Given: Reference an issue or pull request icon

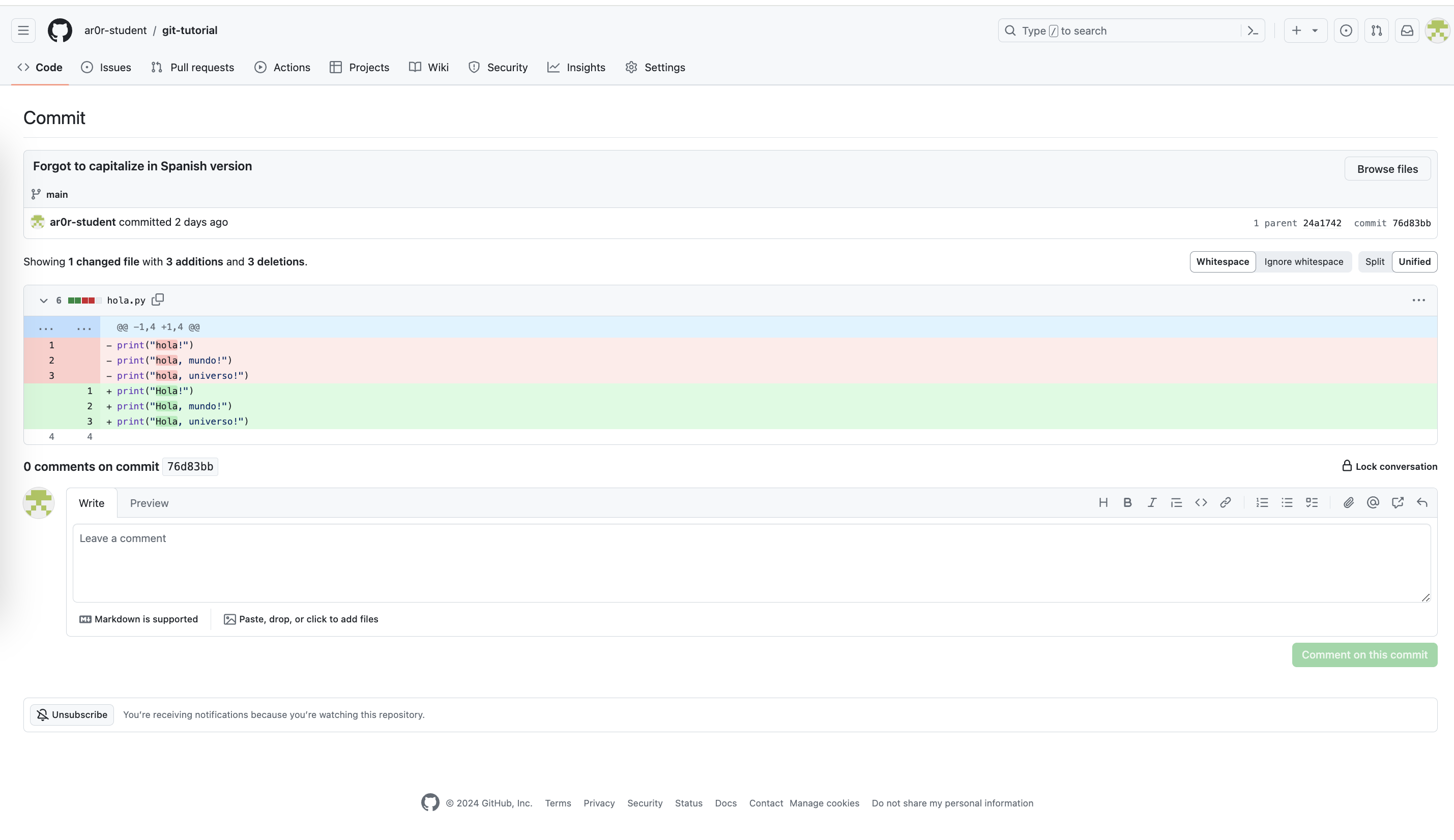Looking at the screenshot, I should 1398,503.
